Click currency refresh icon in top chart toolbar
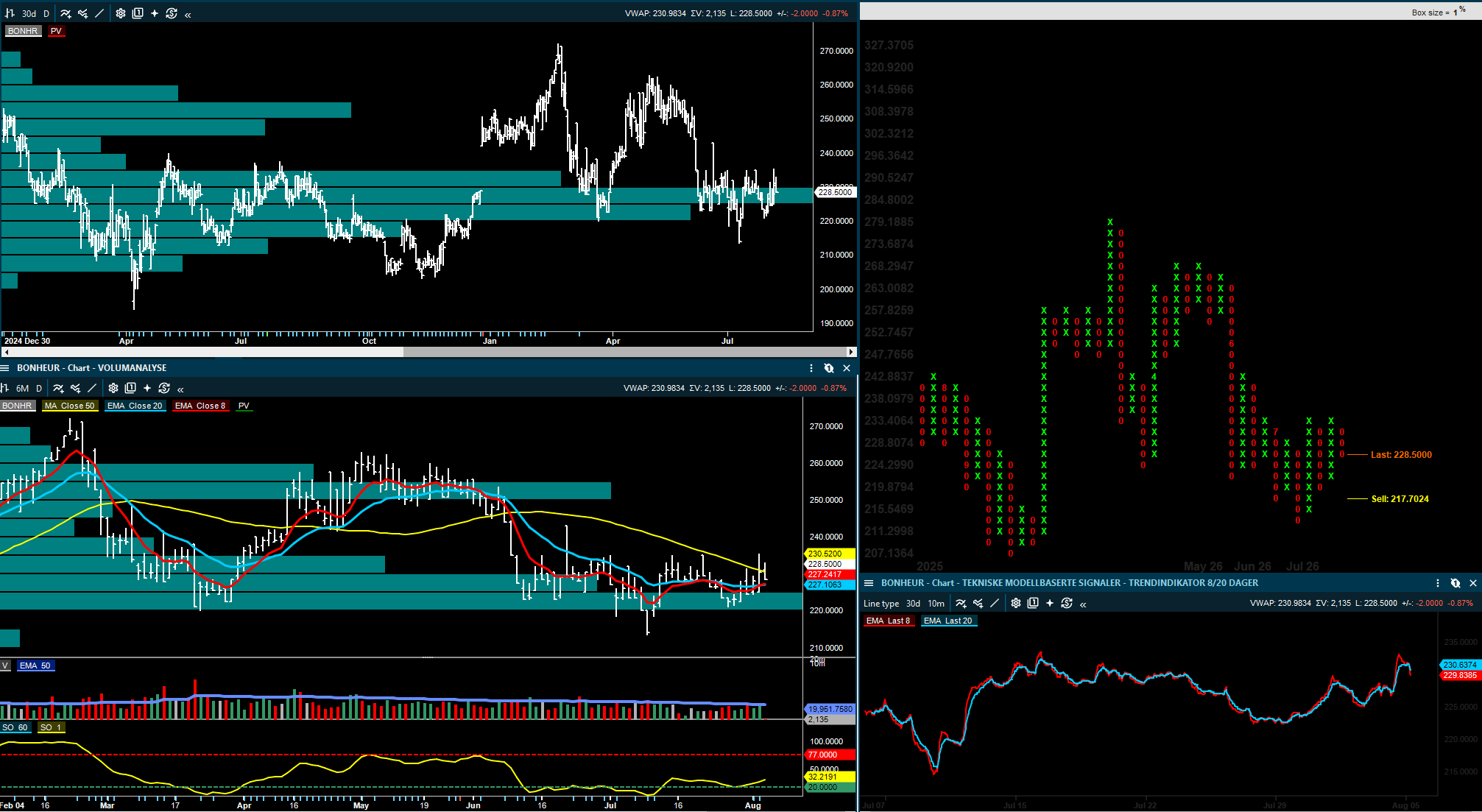 [172, 13]
